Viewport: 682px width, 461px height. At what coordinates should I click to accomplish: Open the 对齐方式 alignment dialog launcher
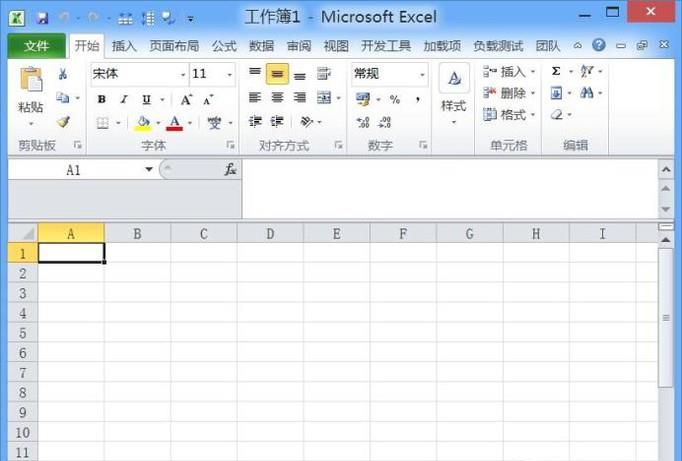click(338, 145)
